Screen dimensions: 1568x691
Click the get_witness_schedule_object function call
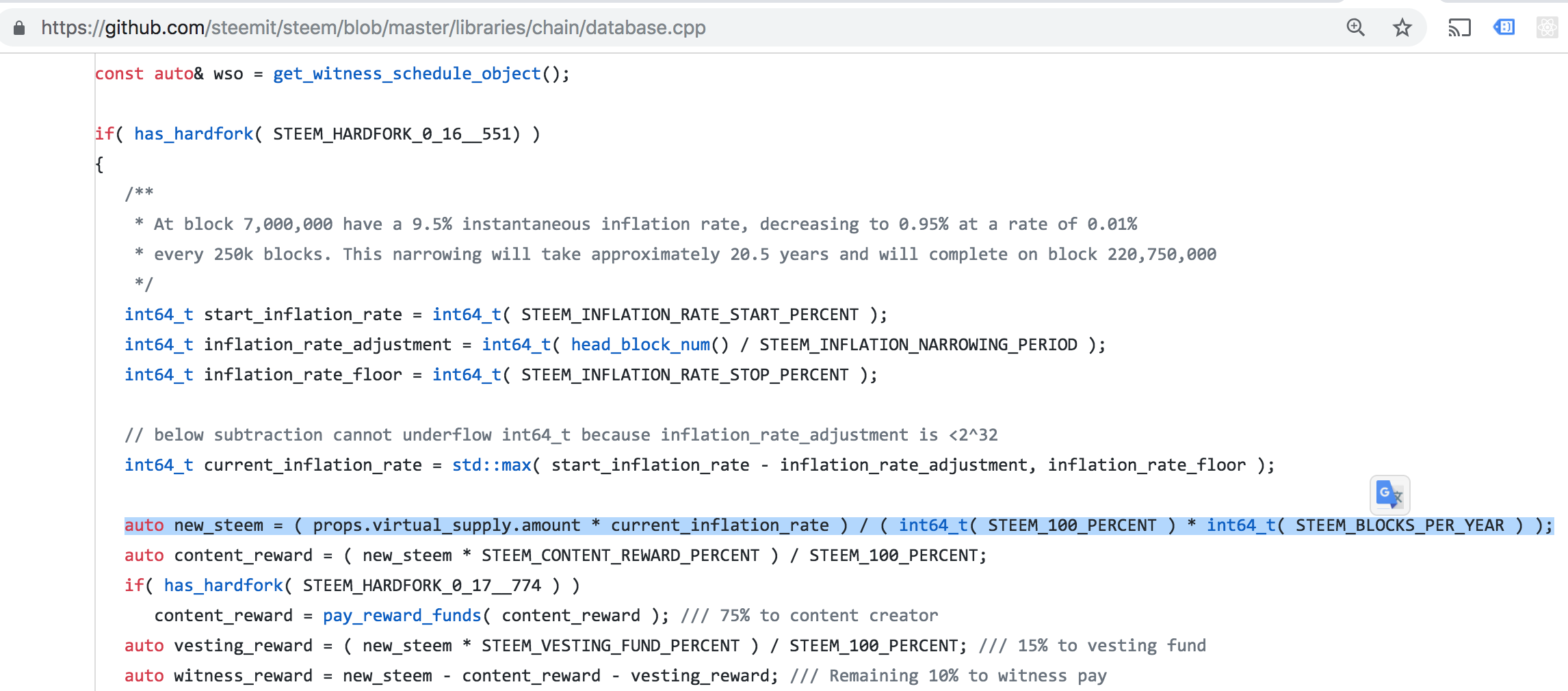(x=407, y=74)
